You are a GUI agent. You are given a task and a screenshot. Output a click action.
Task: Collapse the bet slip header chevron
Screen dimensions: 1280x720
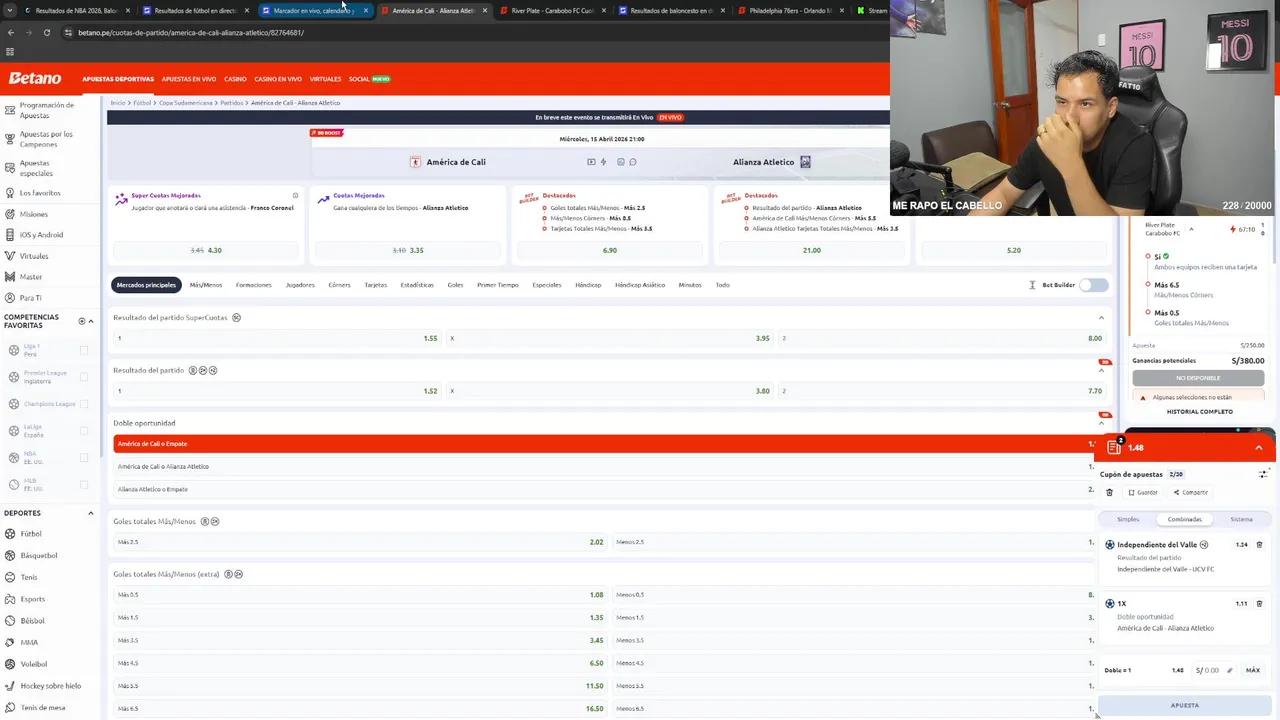point(1259,448)
